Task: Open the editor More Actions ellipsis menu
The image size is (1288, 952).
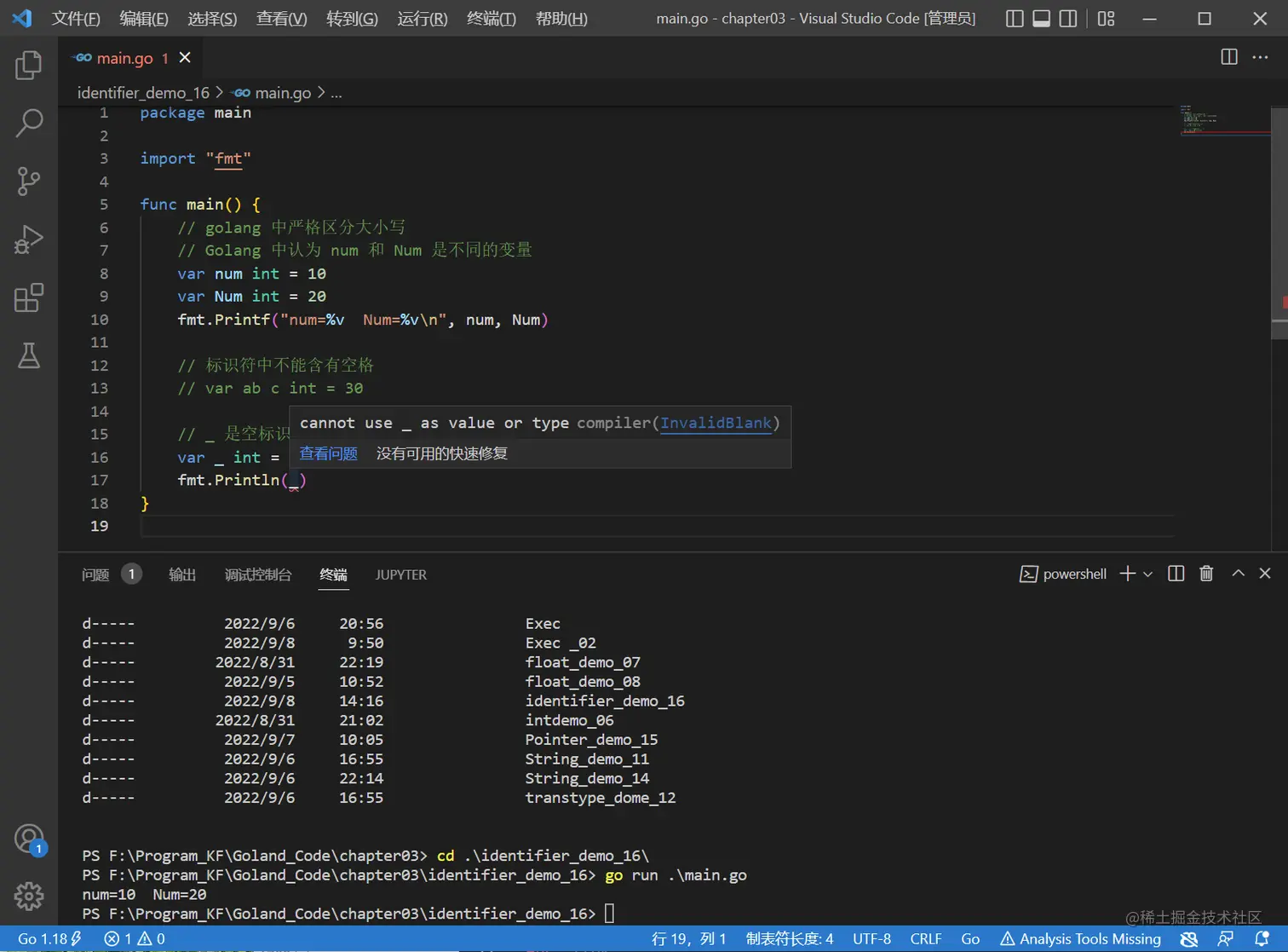Action: tap(1260, 57)
